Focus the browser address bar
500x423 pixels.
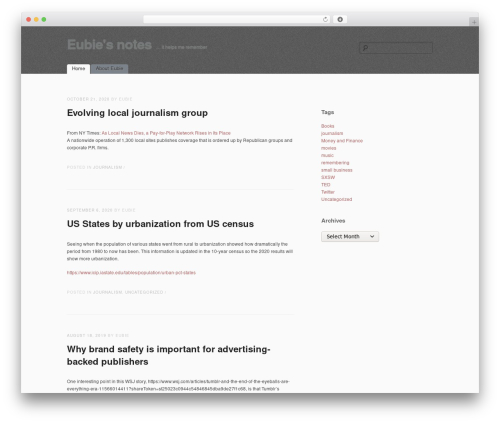tap(237, 19)
